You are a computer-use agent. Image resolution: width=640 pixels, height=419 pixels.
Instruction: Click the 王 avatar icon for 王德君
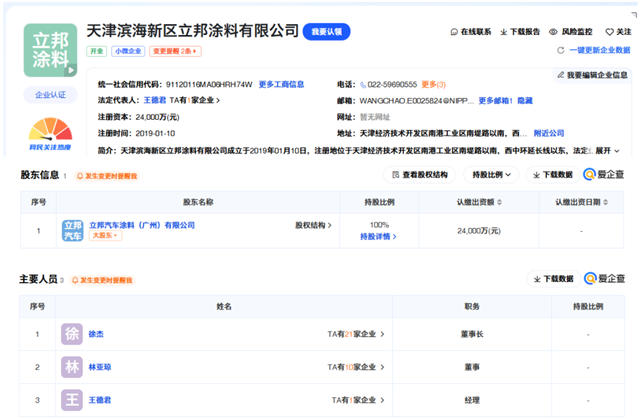pyautogui.click(x=72, y=401)
